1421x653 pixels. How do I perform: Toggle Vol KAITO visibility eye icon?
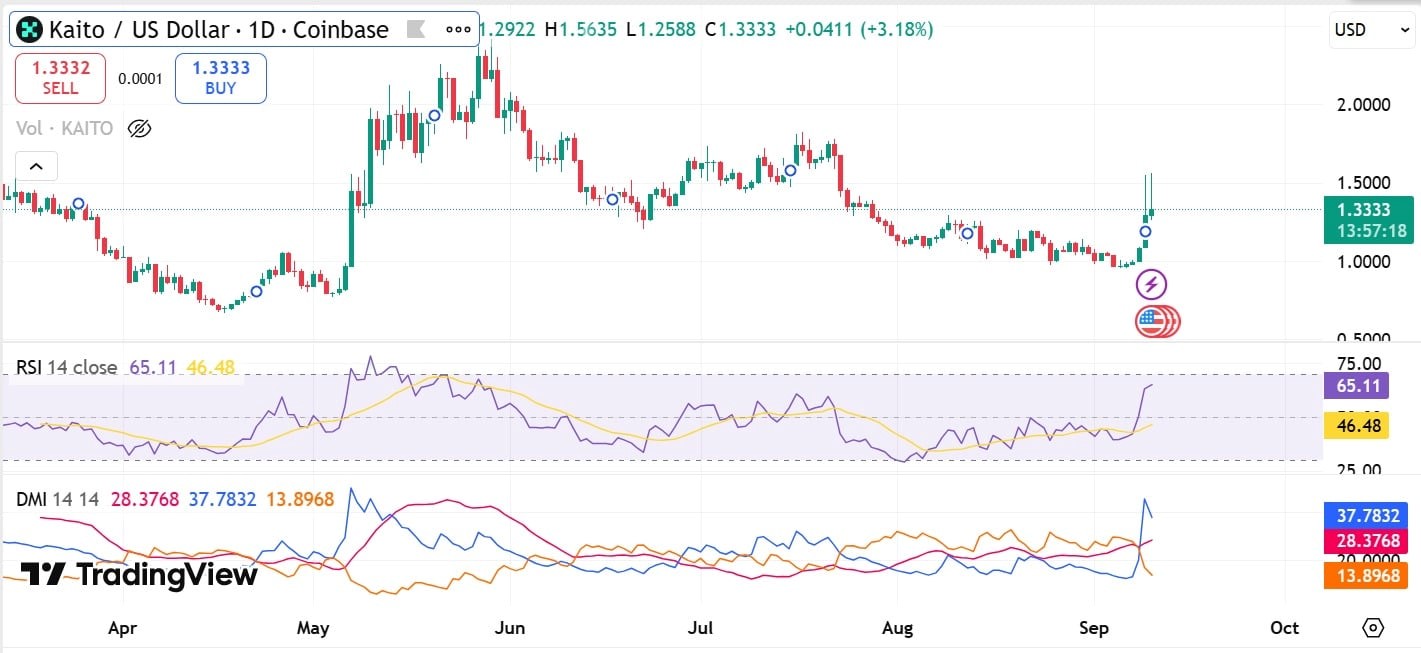pyautogui.click(x=140, y=128)
